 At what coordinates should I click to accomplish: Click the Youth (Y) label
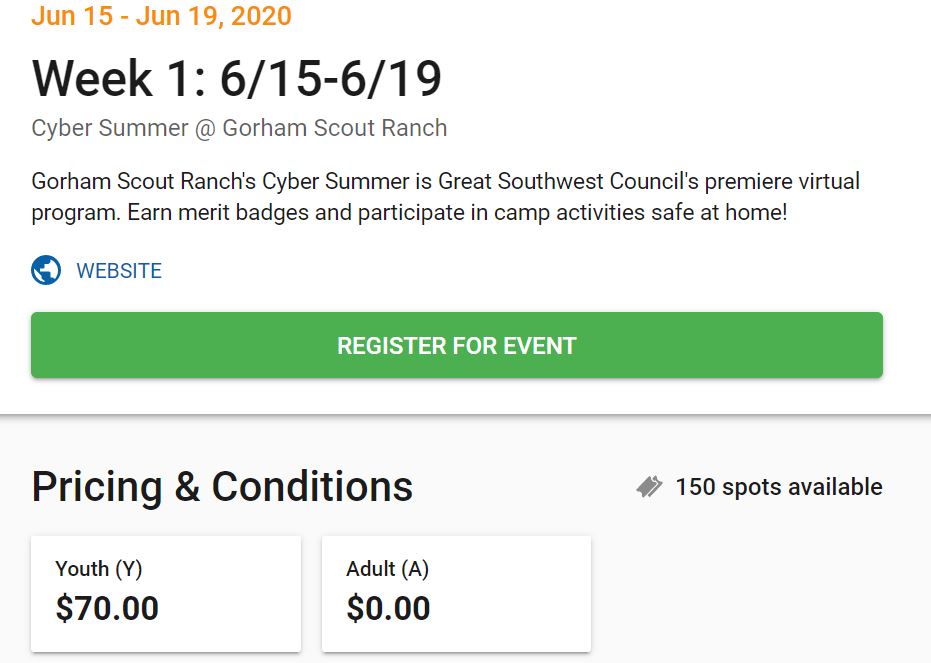point(99,569)
